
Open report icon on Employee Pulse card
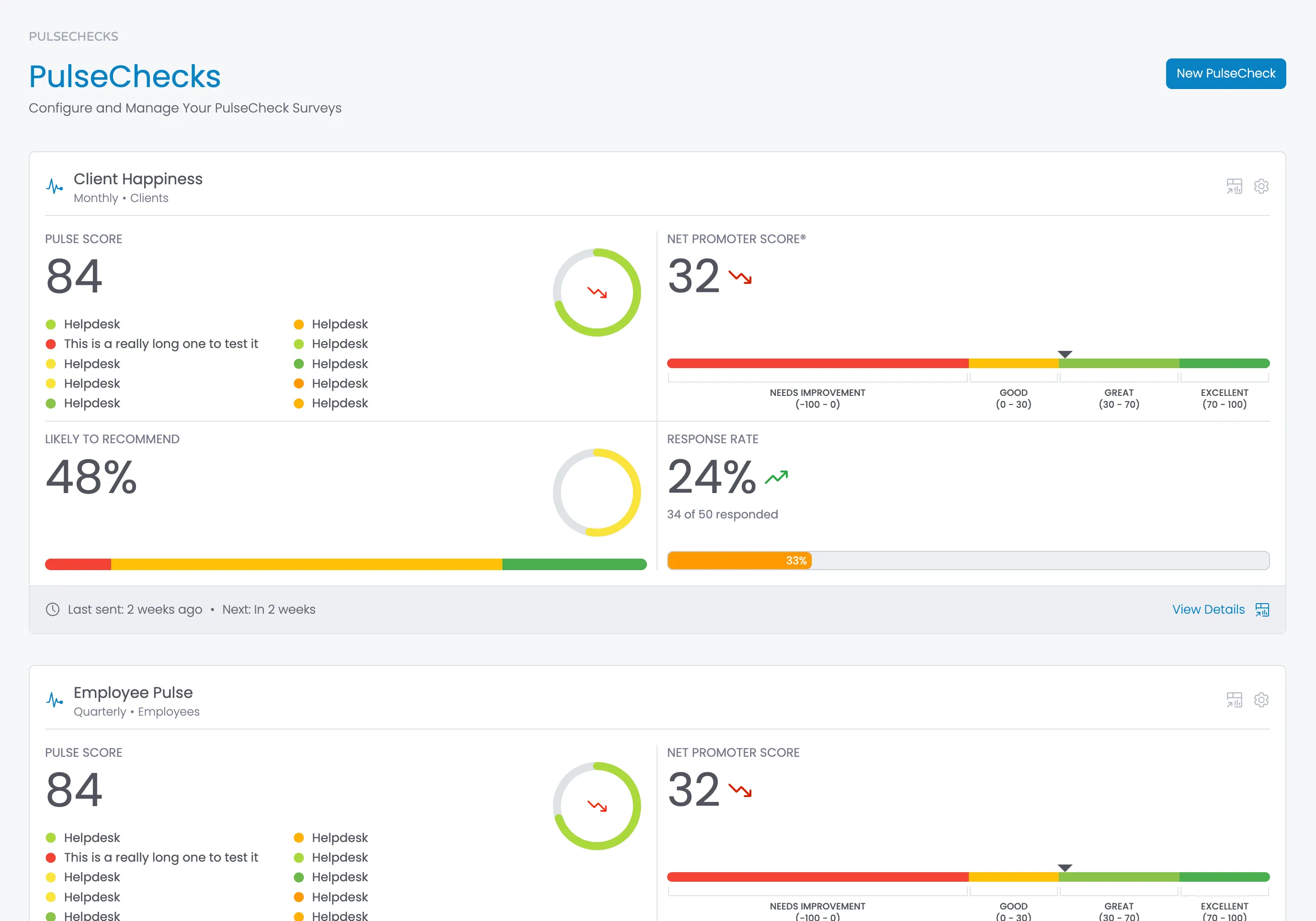click(x=1234, y=700)
